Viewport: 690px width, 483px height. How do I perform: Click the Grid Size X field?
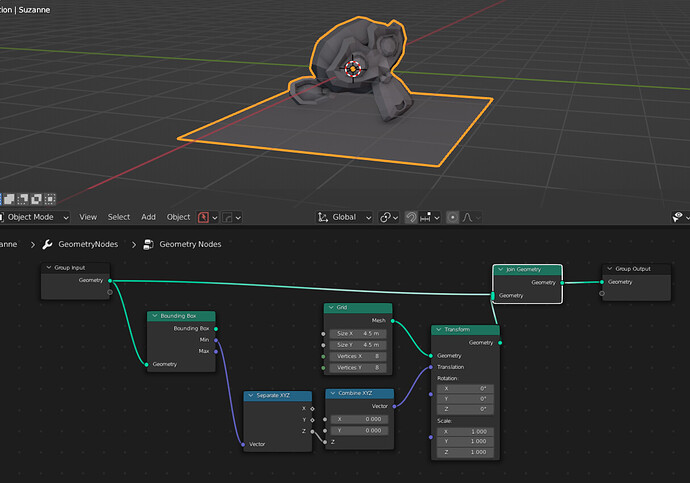(x=358, y=333)
